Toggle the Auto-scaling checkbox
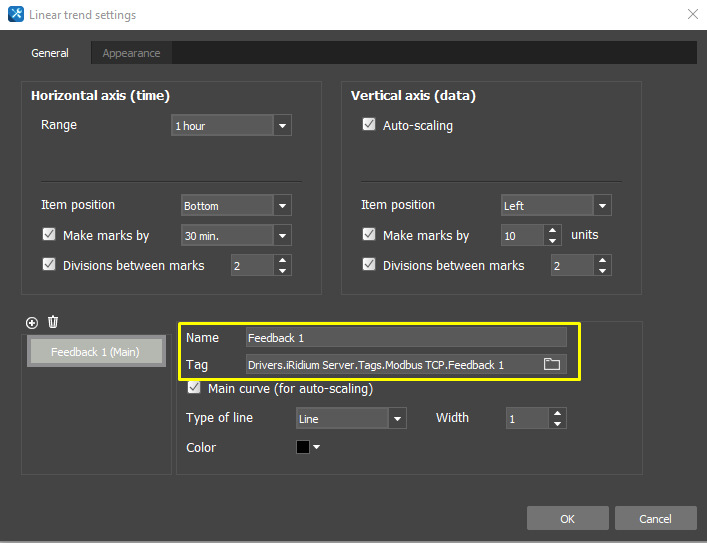707x543 pixels. 369,126
